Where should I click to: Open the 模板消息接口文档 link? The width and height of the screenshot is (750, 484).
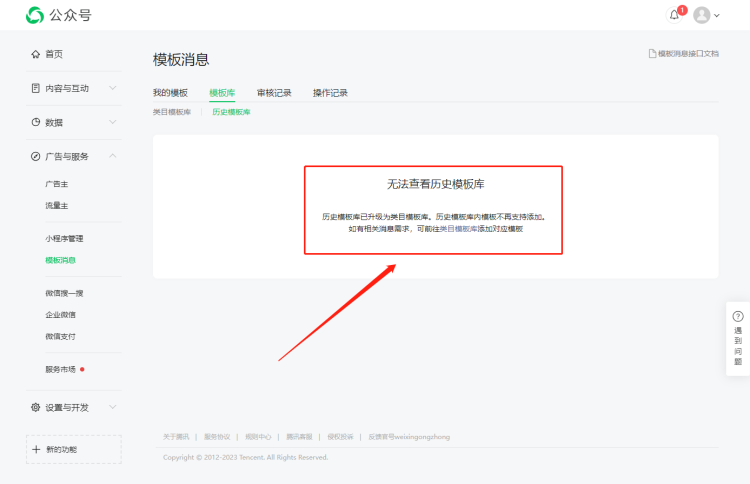684,53
